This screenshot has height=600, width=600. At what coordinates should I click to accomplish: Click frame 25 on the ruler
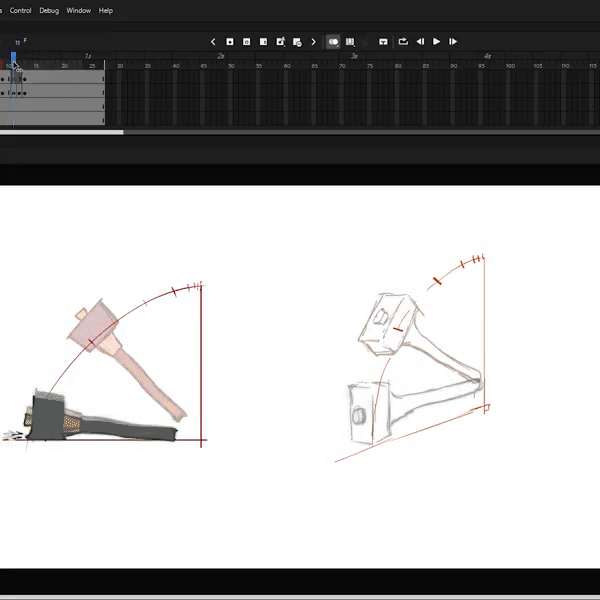(92, 66)
